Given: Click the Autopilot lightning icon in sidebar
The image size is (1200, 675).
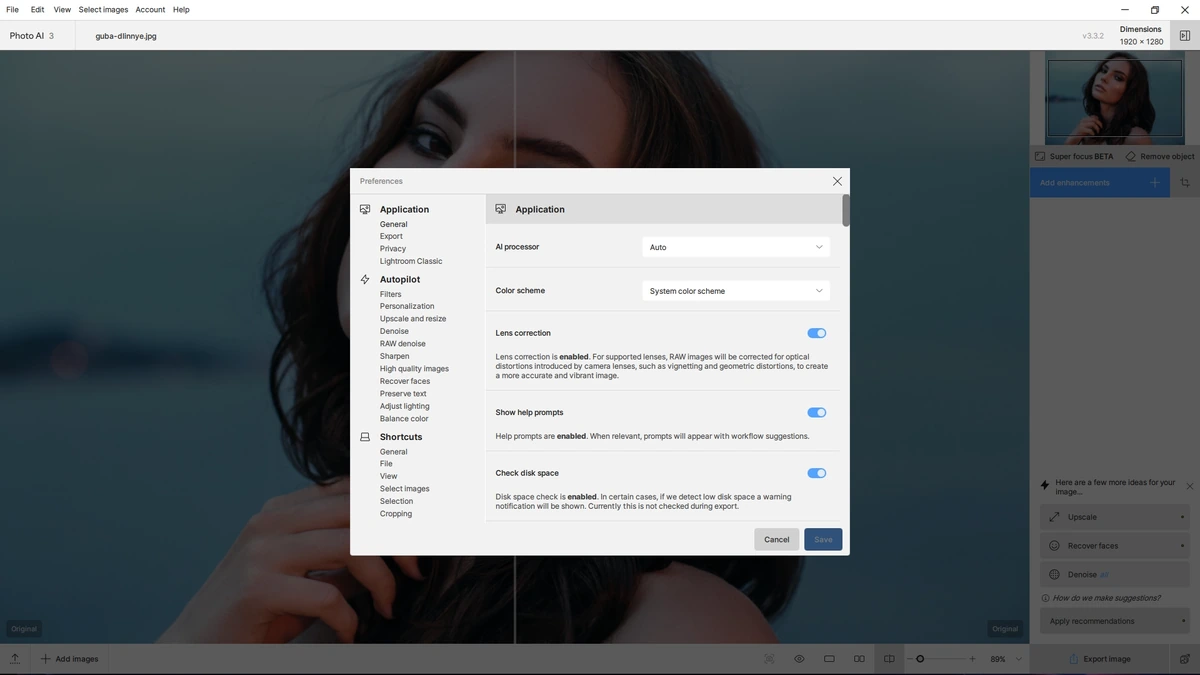Looking at the screenshot, I should click(365, 280).
